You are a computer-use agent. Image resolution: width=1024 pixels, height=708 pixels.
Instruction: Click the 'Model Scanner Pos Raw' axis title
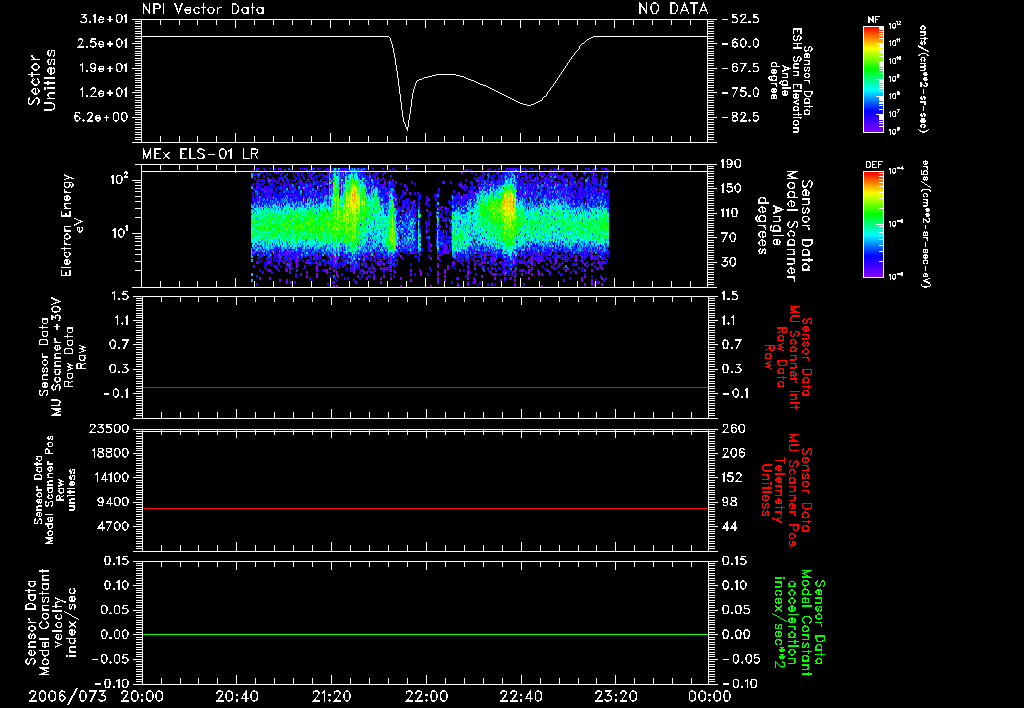[56, 490]
